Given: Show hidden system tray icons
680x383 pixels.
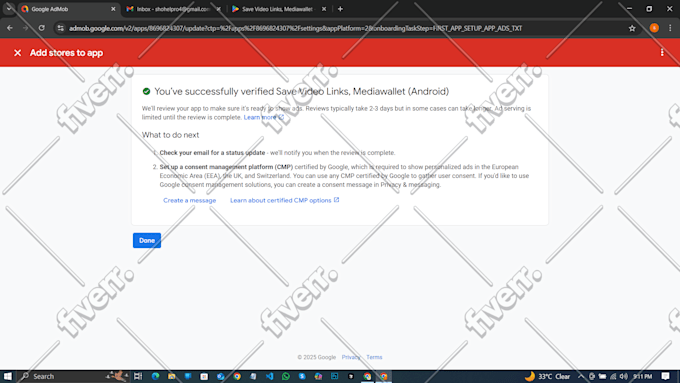Looking at the screenshot, I should 581,376.
